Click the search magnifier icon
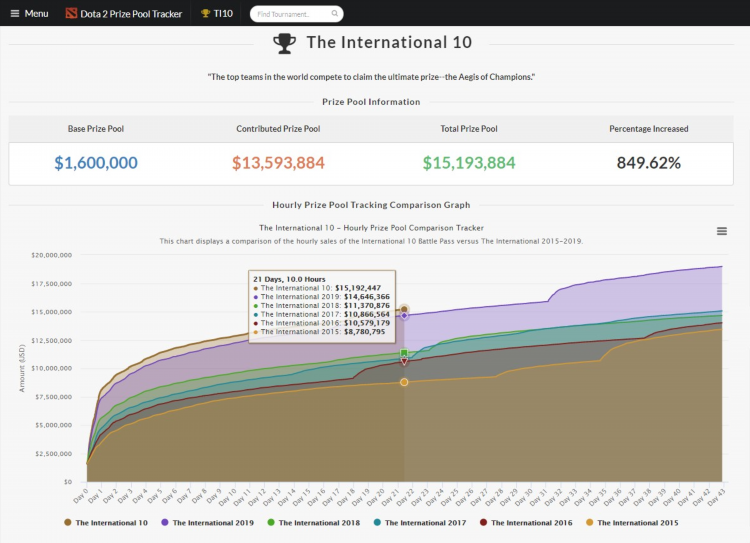This screenshot has width=750, height=543. point(335,13)
